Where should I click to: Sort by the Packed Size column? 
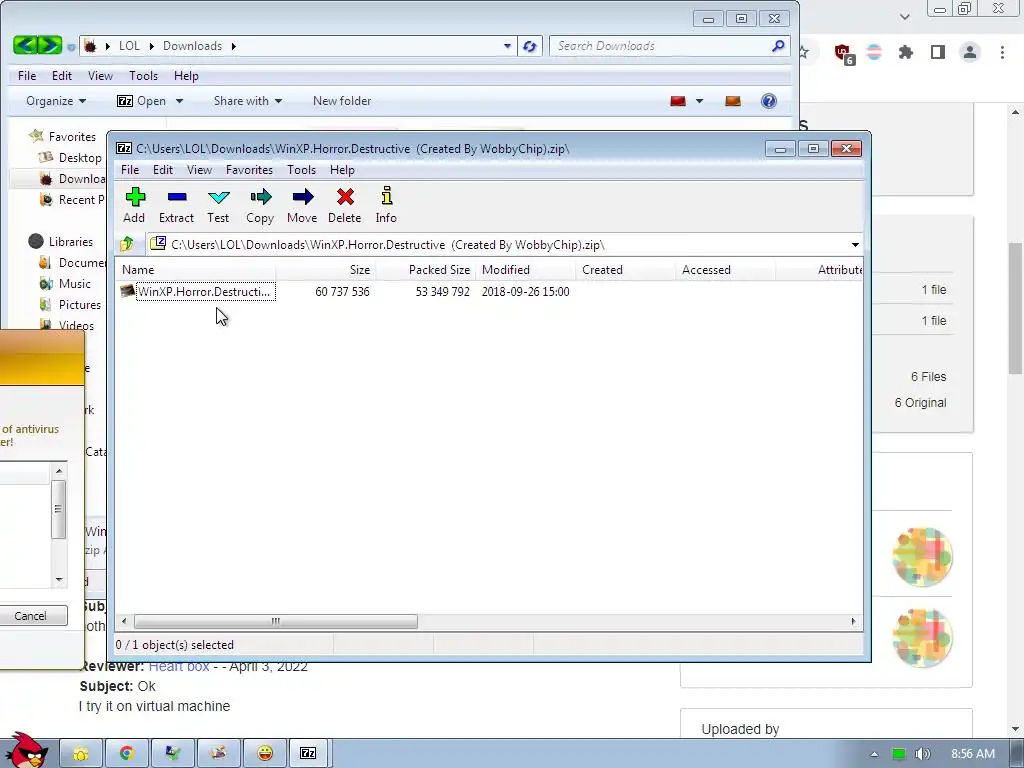click(x=426, y=270)
